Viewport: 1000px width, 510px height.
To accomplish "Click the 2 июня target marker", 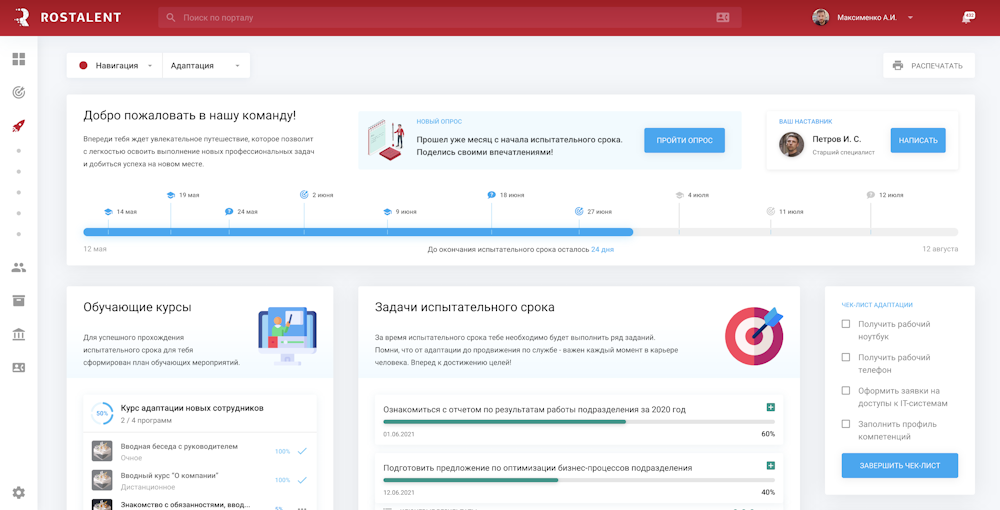I will 304,195.
